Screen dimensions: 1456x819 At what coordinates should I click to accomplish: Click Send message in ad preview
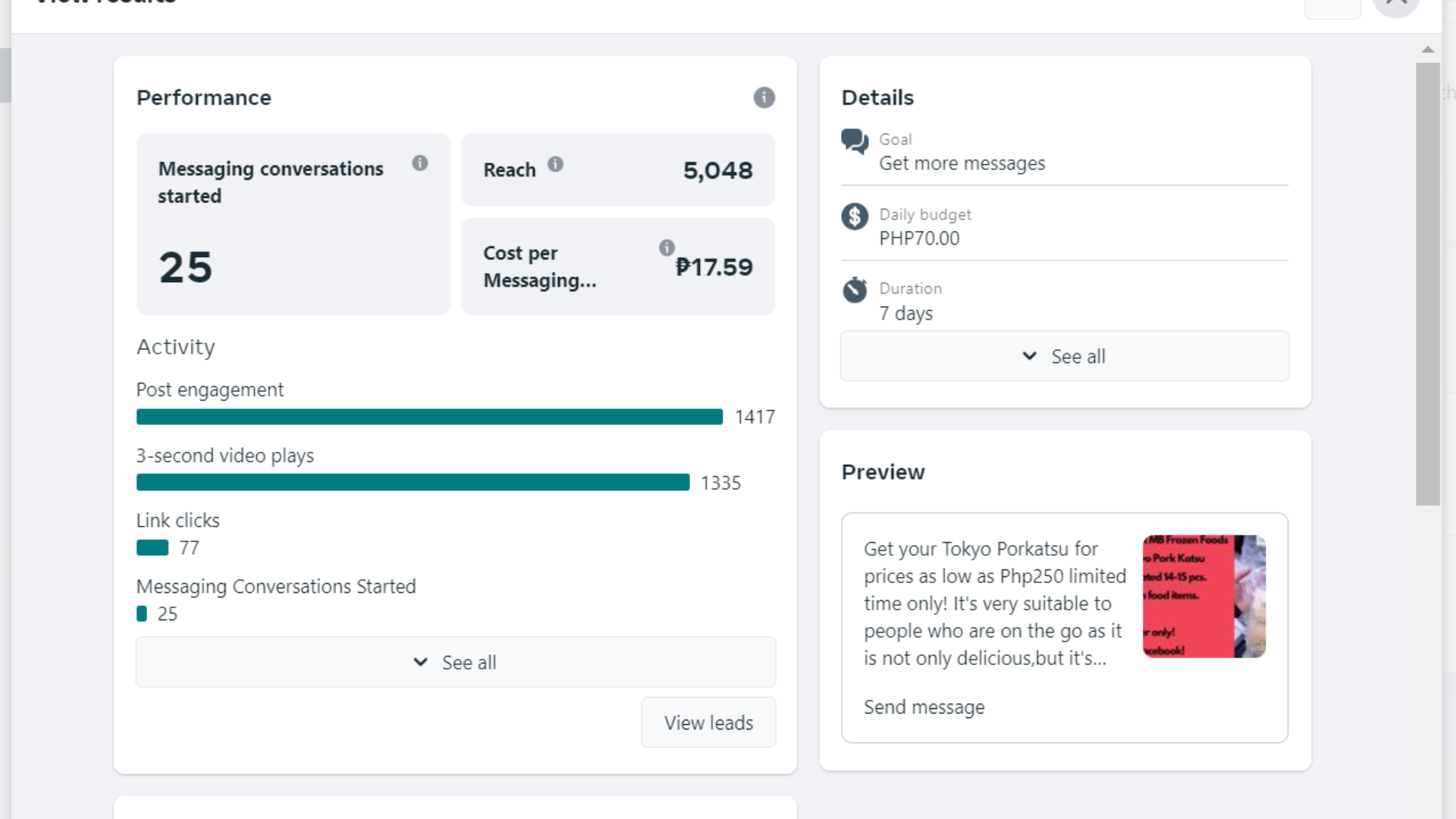pyautogui.click(x=924, y=707)
